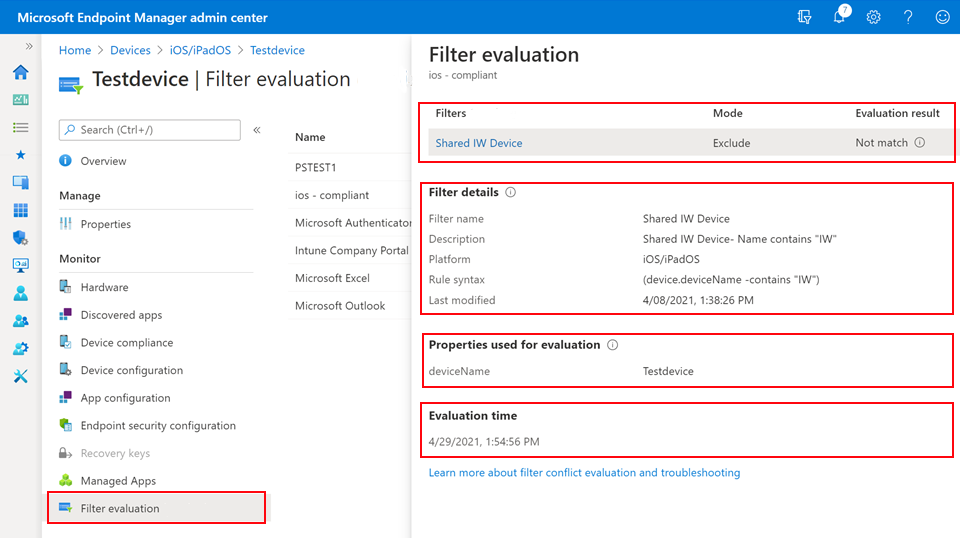The width and height of the screenshot is (960, 538).
Task: Click info icon next to Filter details
Action: 510,192
